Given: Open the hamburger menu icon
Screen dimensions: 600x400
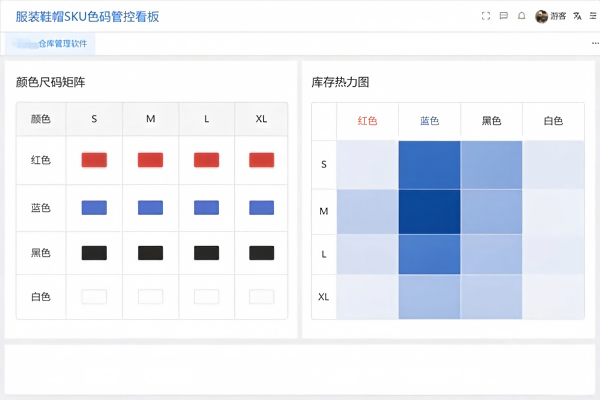Looking at the screenshot, I should (593, 16).
